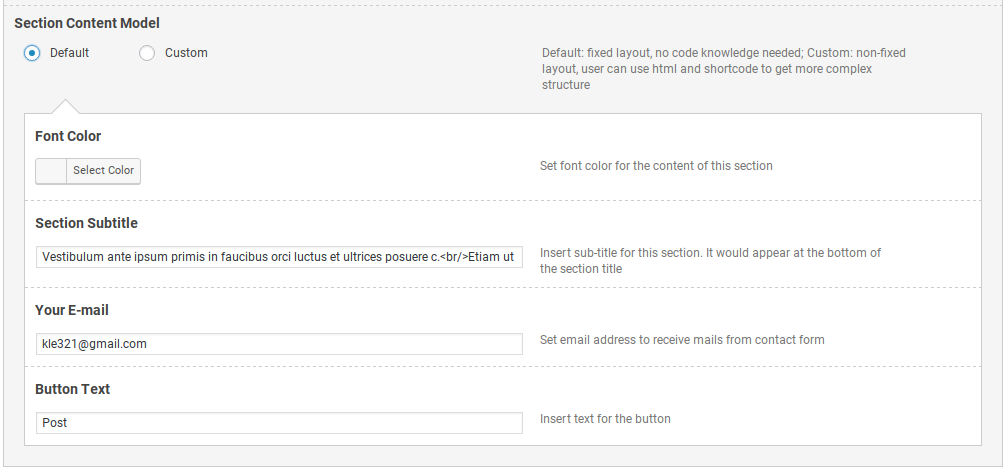Click the Your E-mail heading label
Screen dimensions: 1006x470
click(72, 310)
